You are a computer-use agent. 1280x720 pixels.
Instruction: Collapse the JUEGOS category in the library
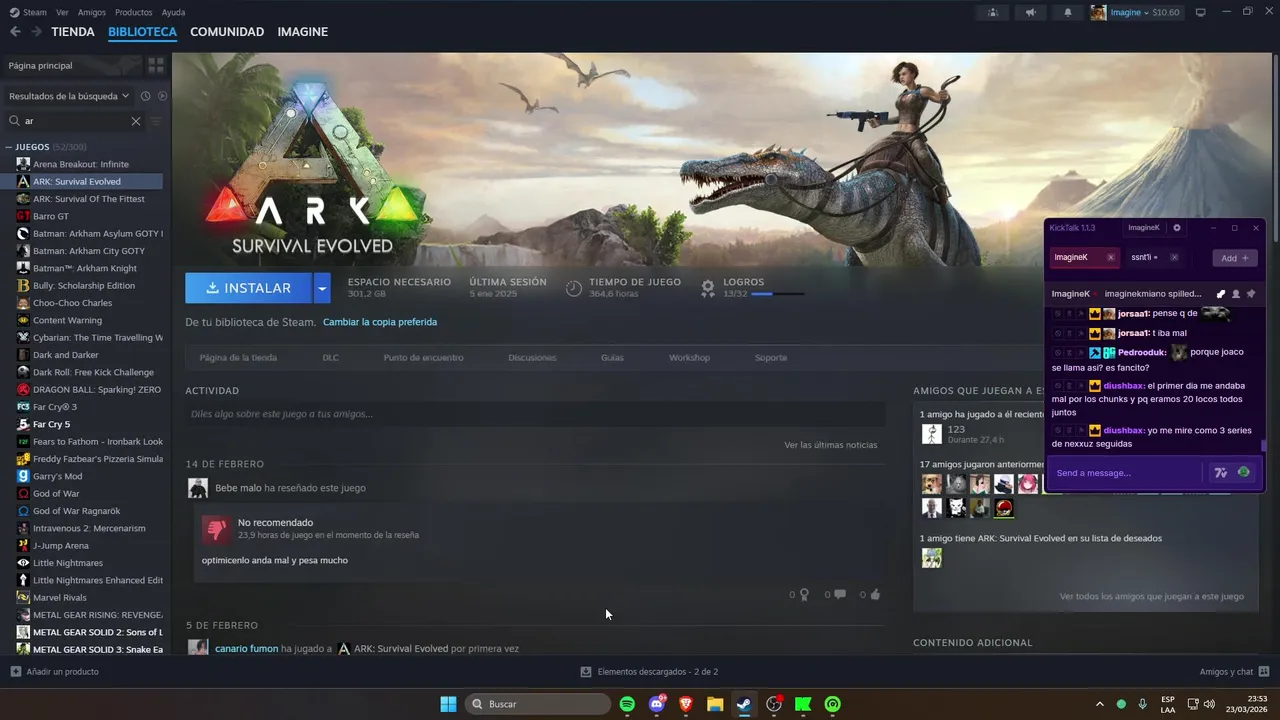[9, 147]
